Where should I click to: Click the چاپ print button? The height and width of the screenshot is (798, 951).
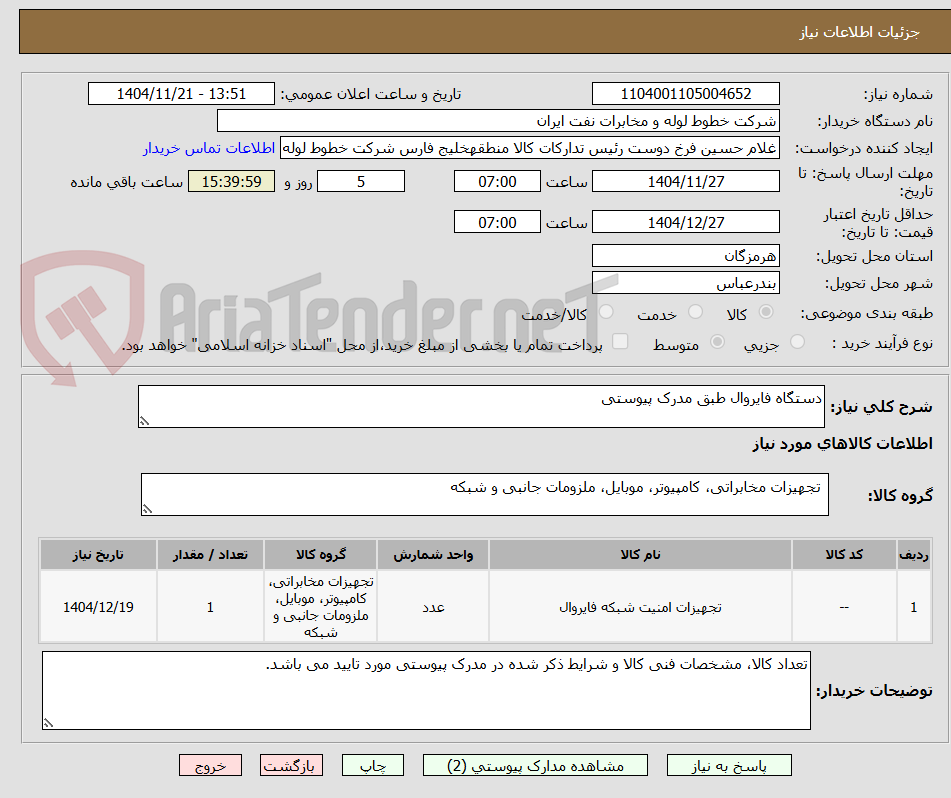pos(372,765)
